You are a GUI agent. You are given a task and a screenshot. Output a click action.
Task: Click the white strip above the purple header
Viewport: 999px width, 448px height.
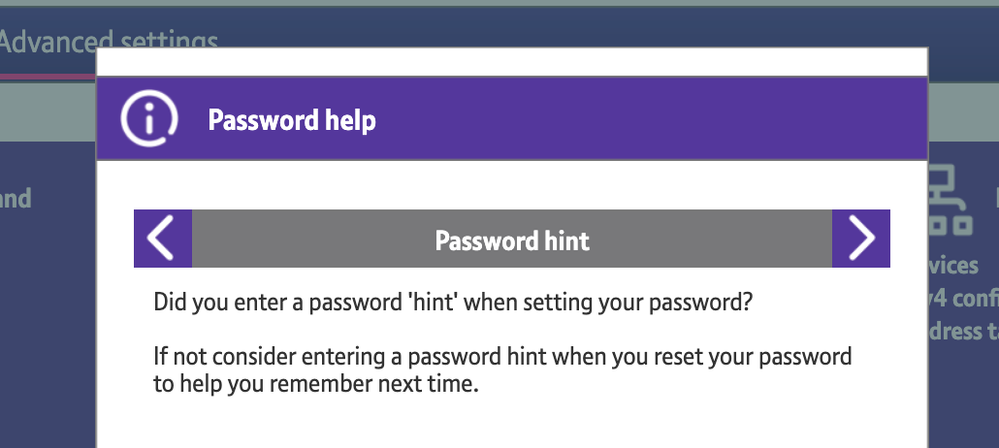tap(512, 62)
